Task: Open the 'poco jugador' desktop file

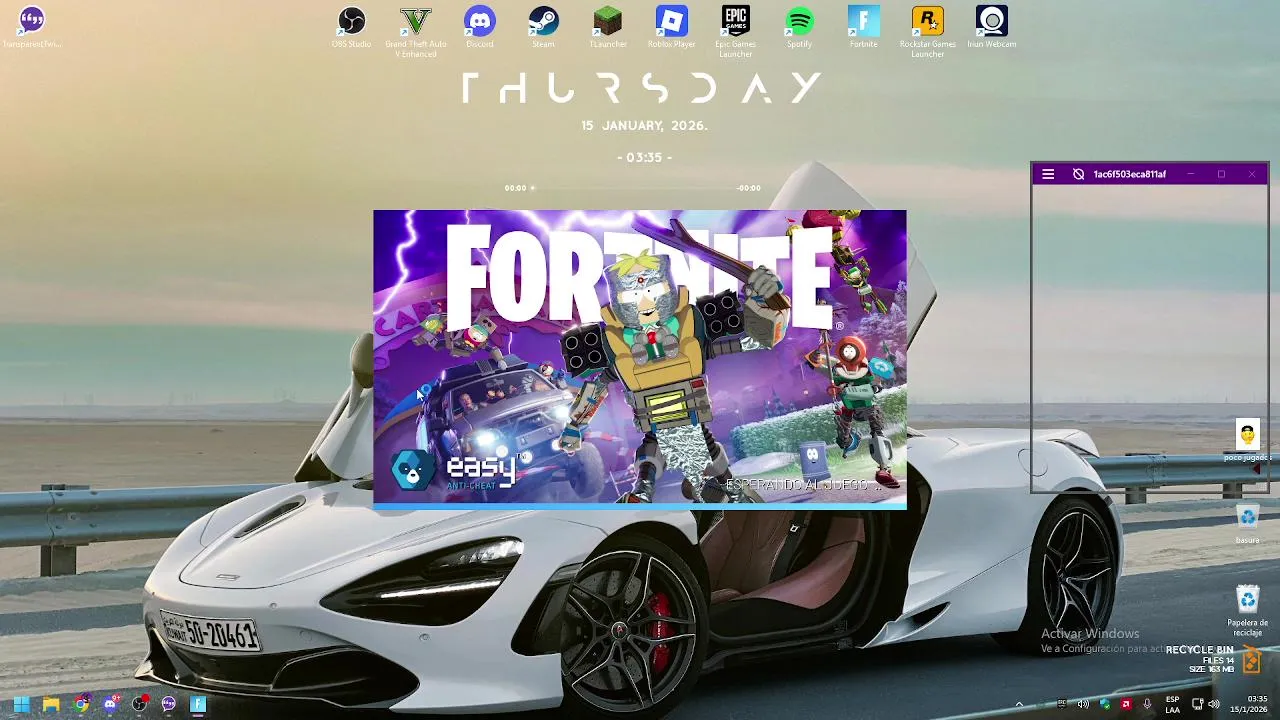Action: coord(1248,441)
